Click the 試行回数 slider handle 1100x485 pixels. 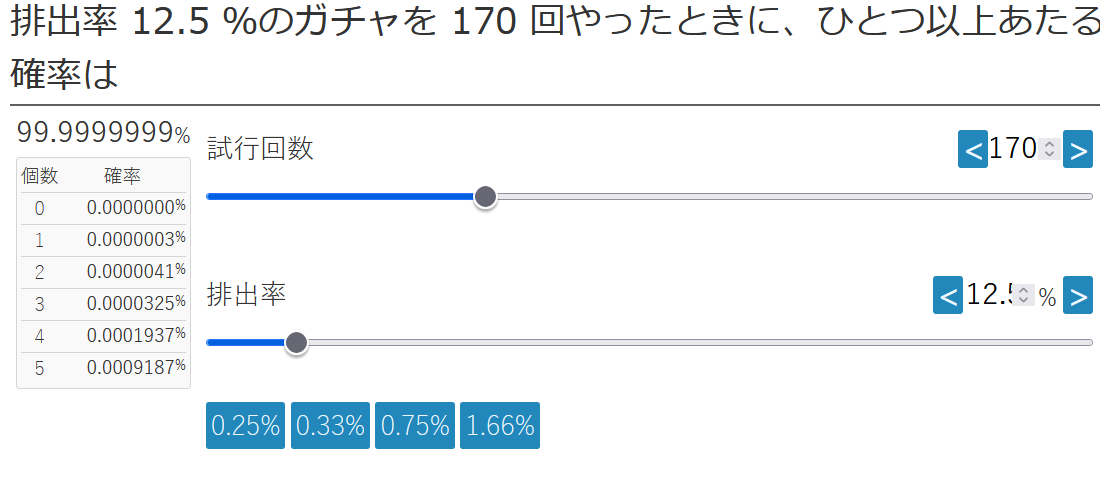(x=485, y=197)
